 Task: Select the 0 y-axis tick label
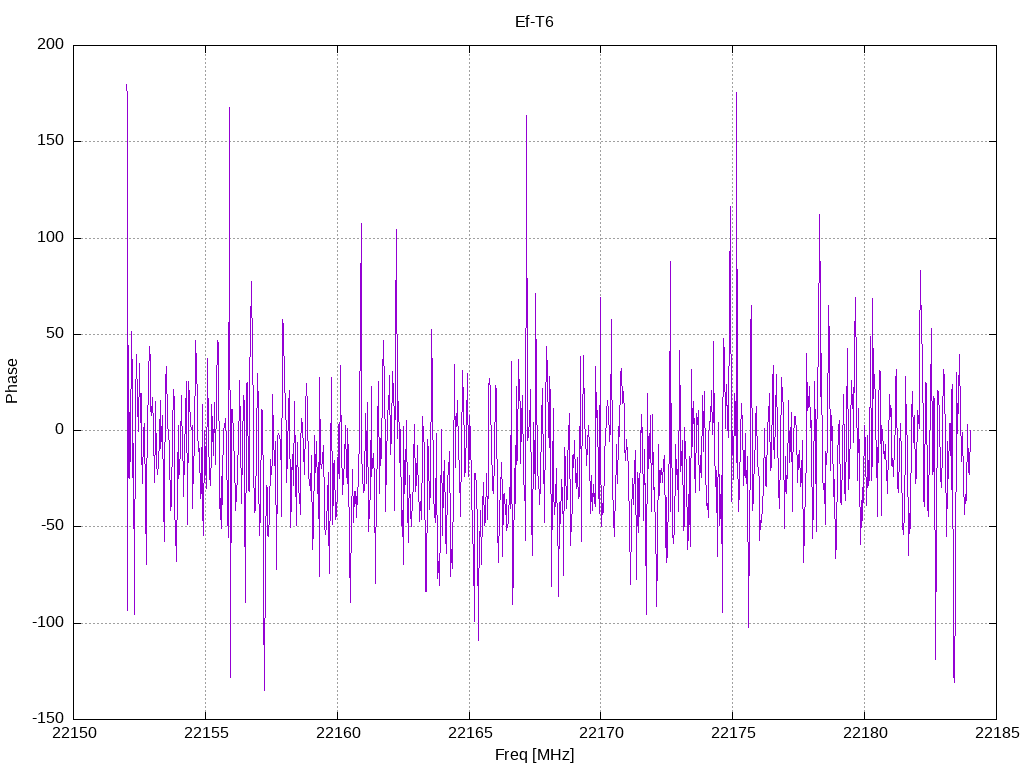pos(59,430)
